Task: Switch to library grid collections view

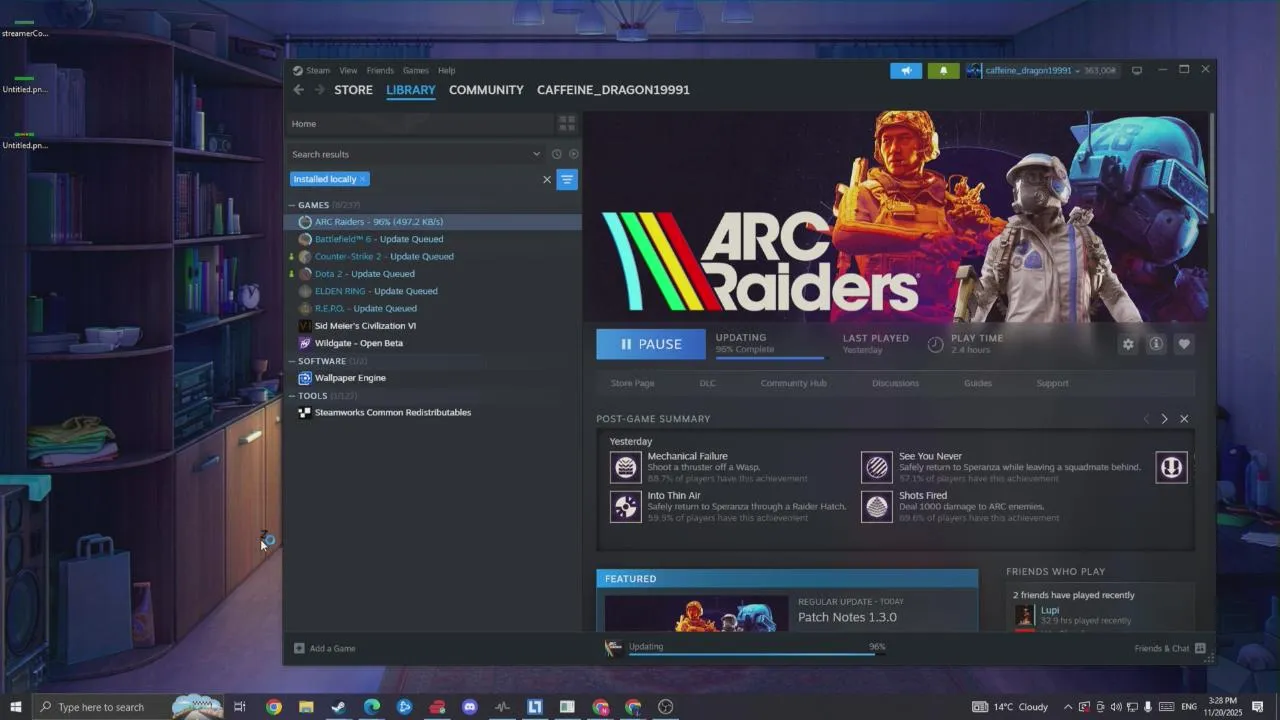Action: point(567,124)
